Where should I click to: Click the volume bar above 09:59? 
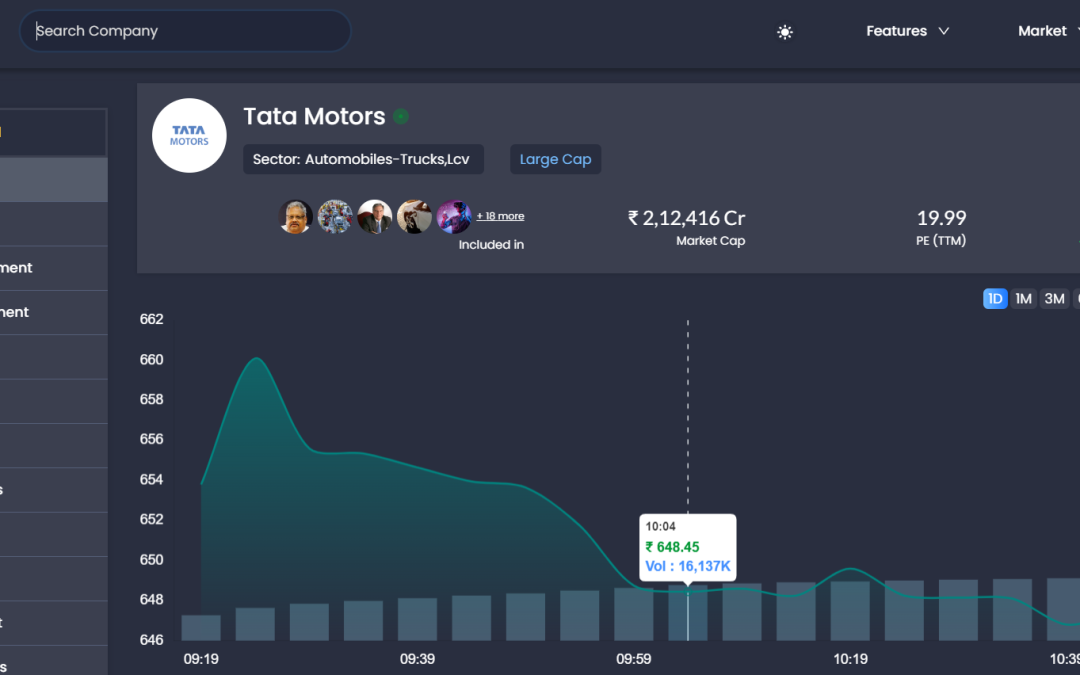[634, 614]
